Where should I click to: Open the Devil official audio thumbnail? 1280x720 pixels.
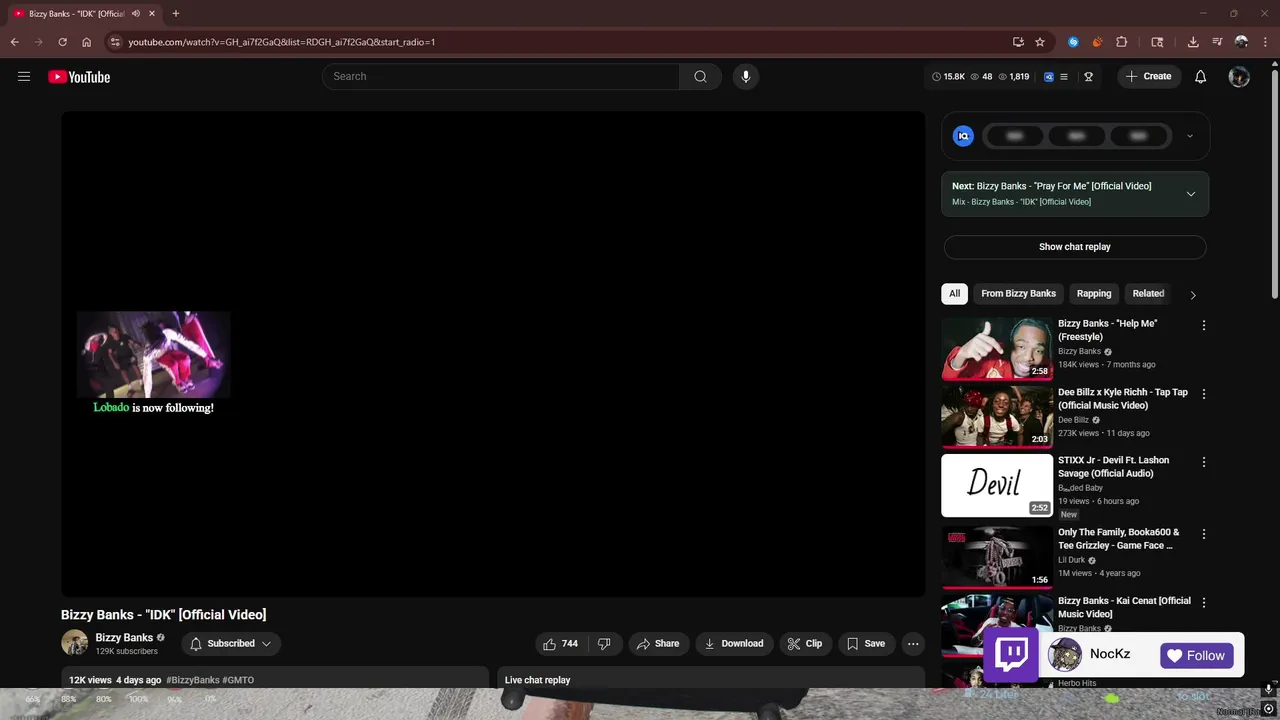997,486
